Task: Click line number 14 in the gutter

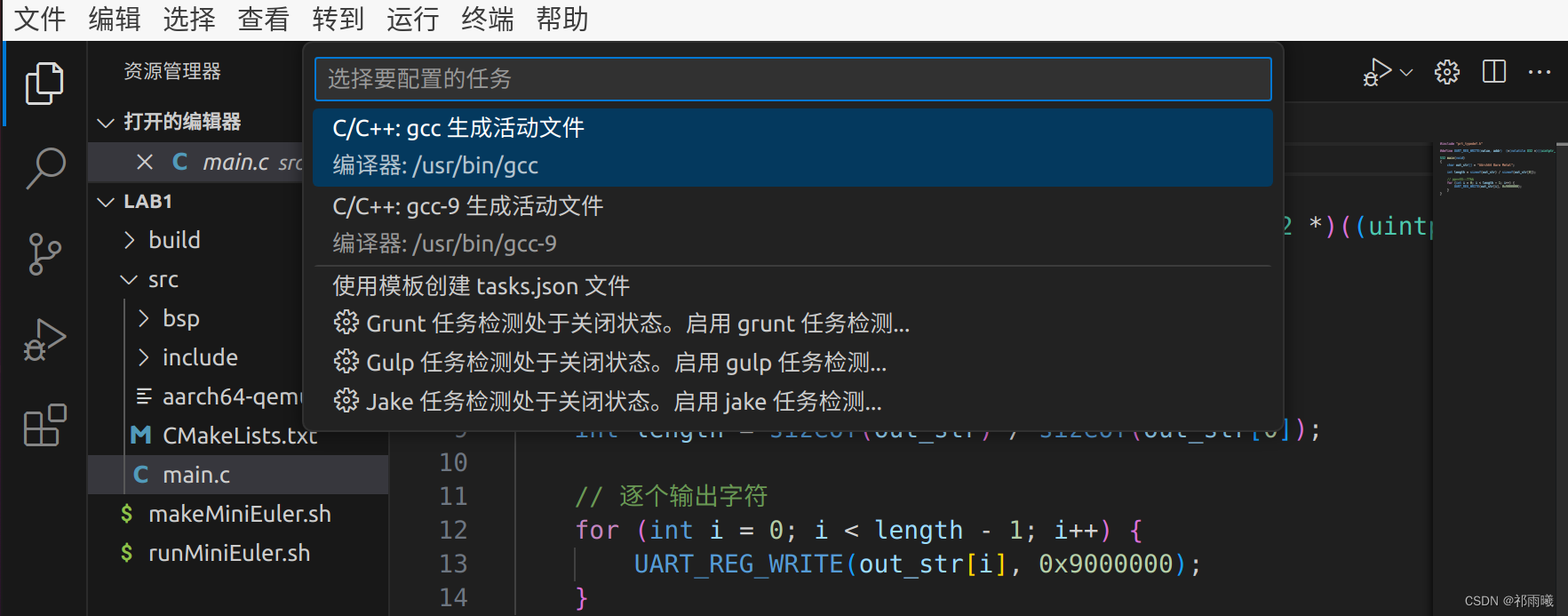Action: click(453, 597)
